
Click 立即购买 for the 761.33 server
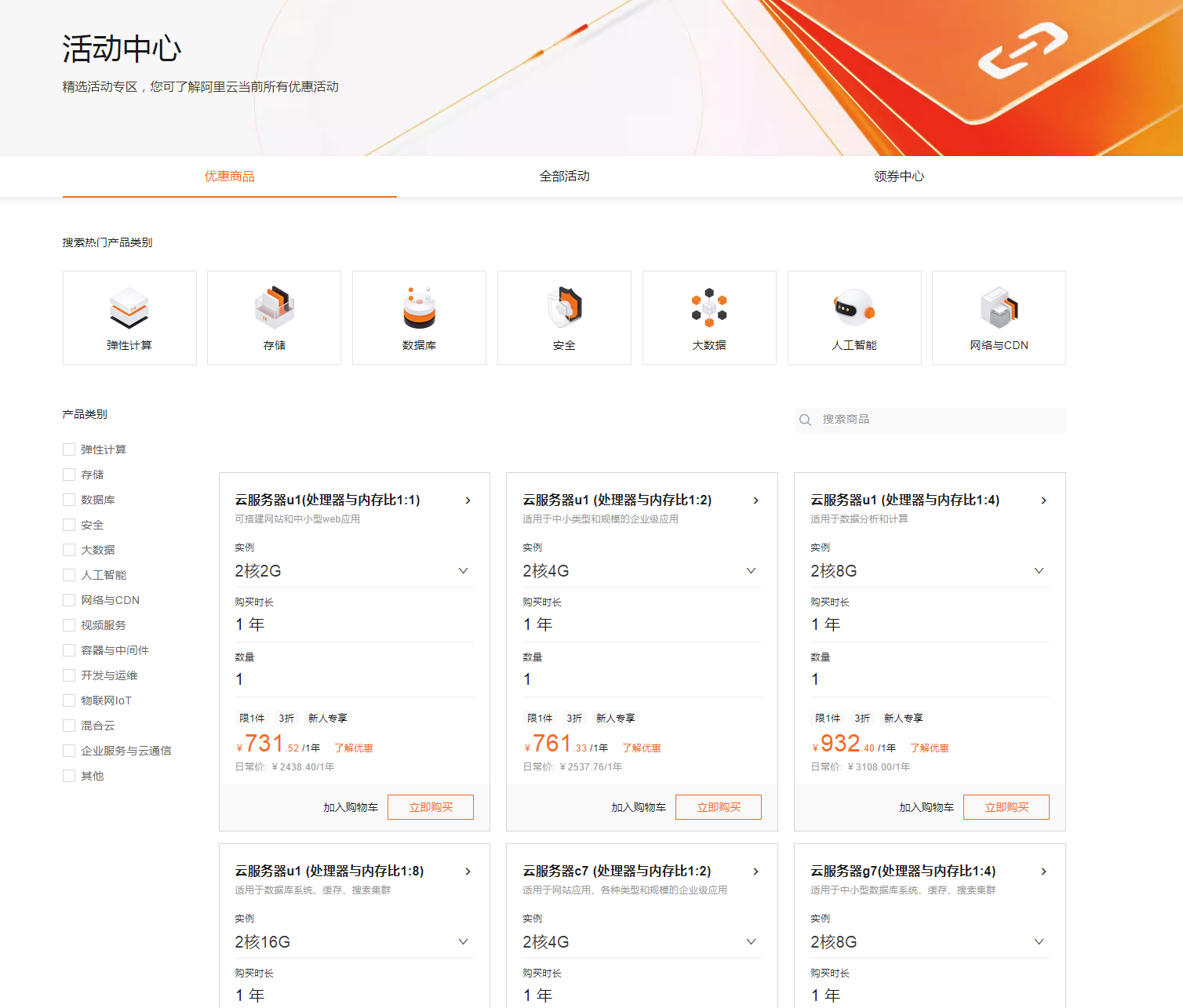[x=719, y=807]
